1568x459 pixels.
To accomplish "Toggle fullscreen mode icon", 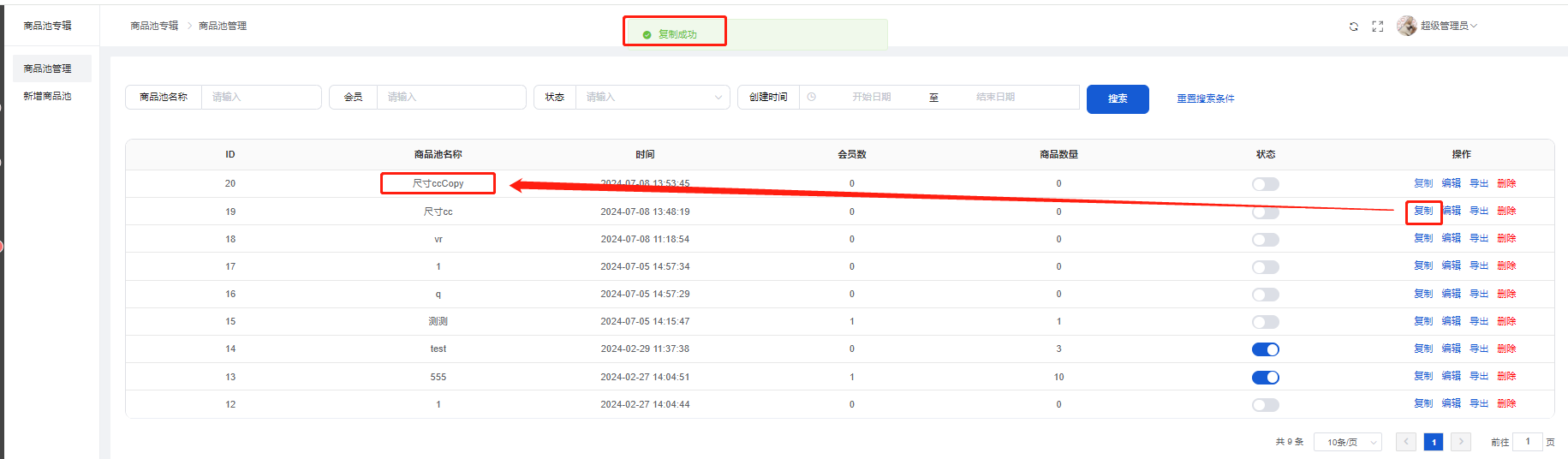I will point(1378,27).
